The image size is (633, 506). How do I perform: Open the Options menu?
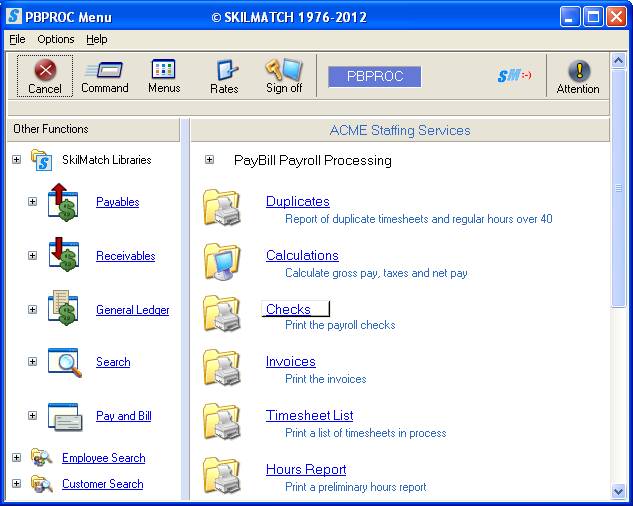point(56,39)
